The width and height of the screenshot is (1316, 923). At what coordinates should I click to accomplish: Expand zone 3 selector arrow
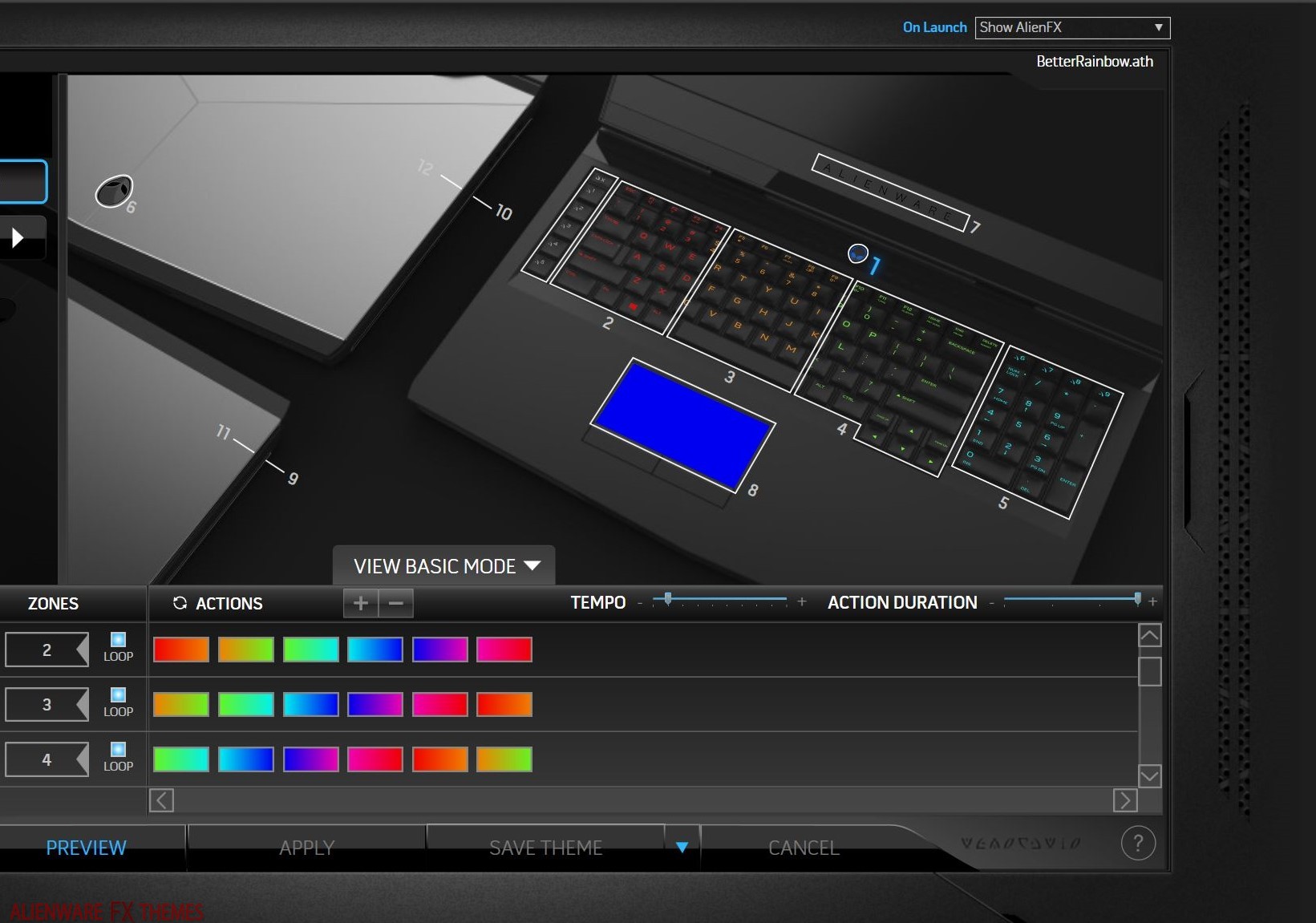click(81, 704)
